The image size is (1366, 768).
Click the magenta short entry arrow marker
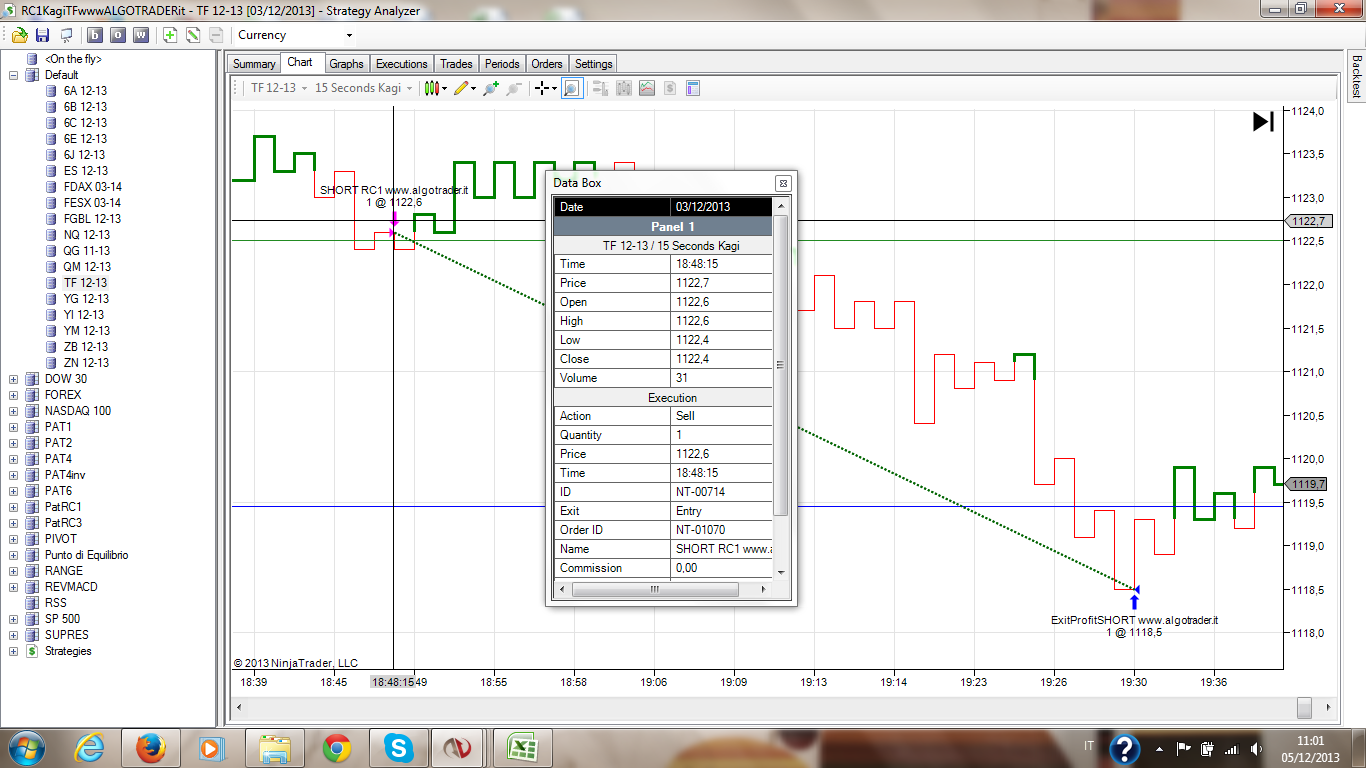[x=394, y=219]
